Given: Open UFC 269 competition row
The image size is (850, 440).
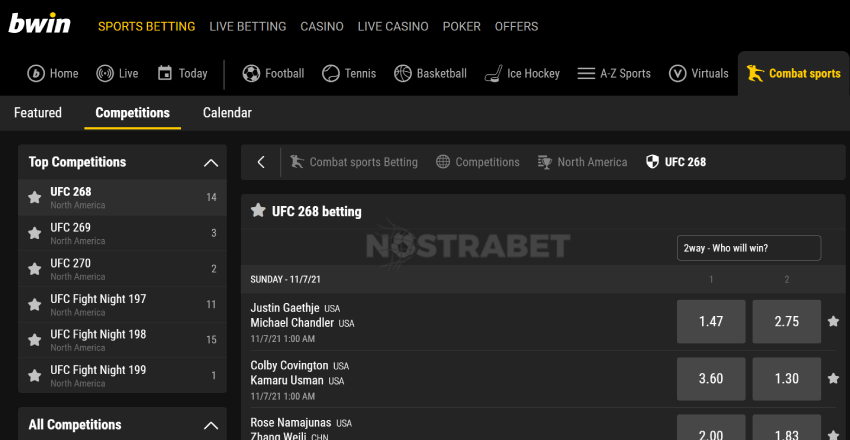Looking at the screenshot, I should point(123,233).
